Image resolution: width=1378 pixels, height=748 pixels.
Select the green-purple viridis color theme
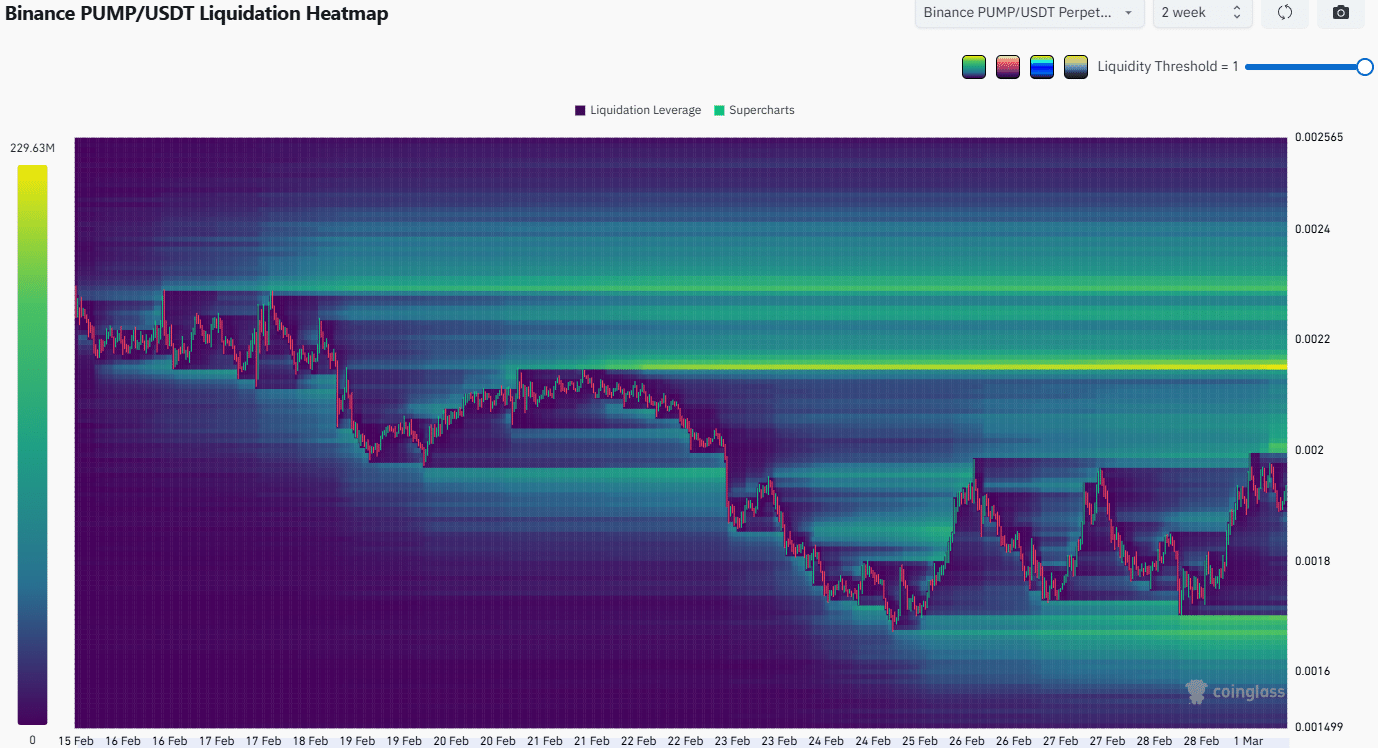pos(973,67)
